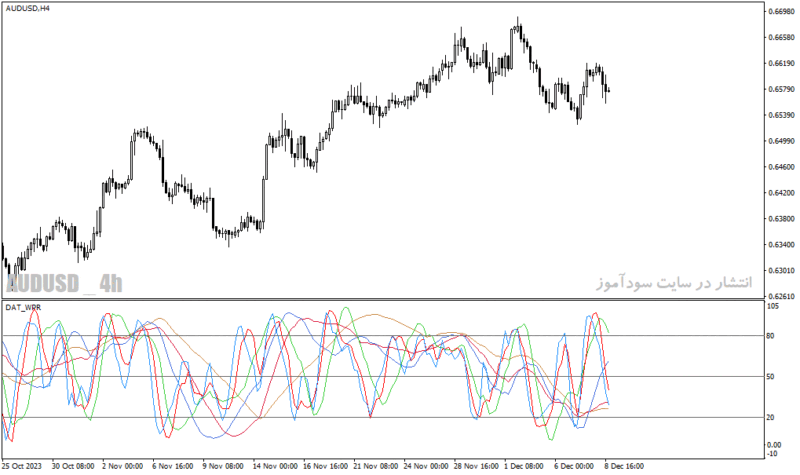Click the 0.64200 price axis label
The height and width of the screenshot is (475, 800).
coord(781,193)
